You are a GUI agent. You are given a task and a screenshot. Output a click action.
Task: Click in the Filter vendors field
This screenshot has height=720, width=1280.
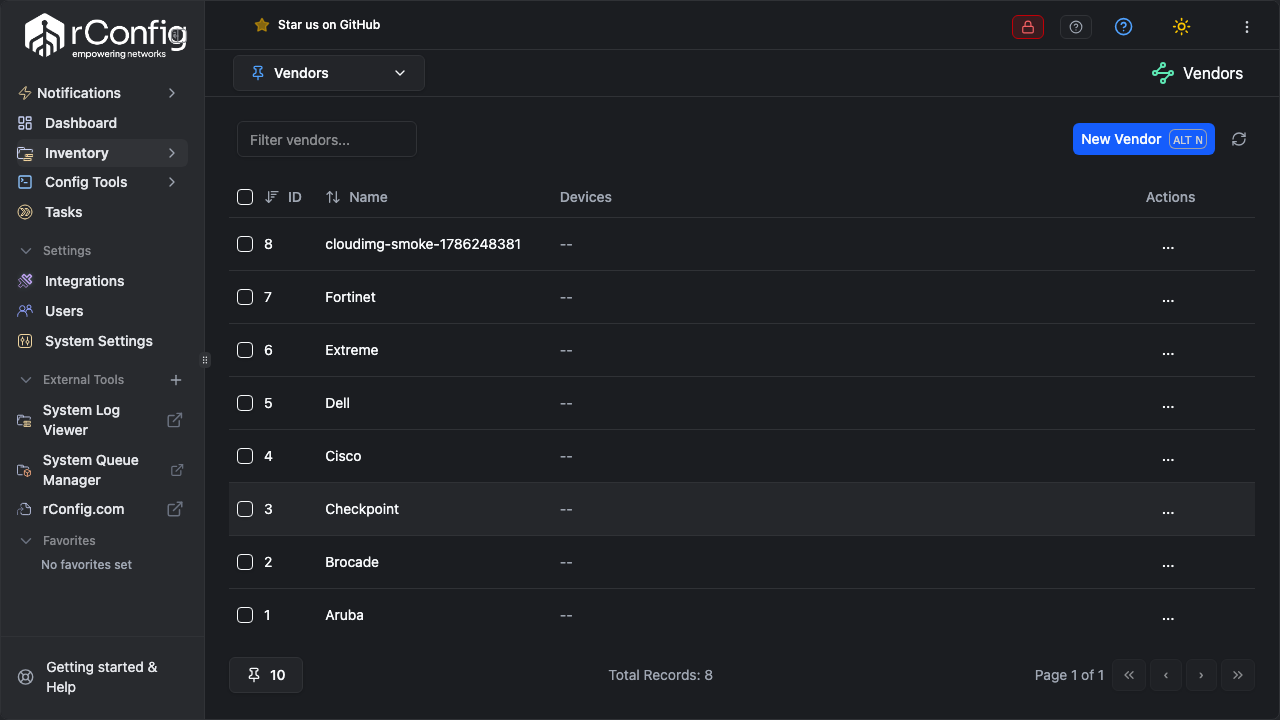327,139
